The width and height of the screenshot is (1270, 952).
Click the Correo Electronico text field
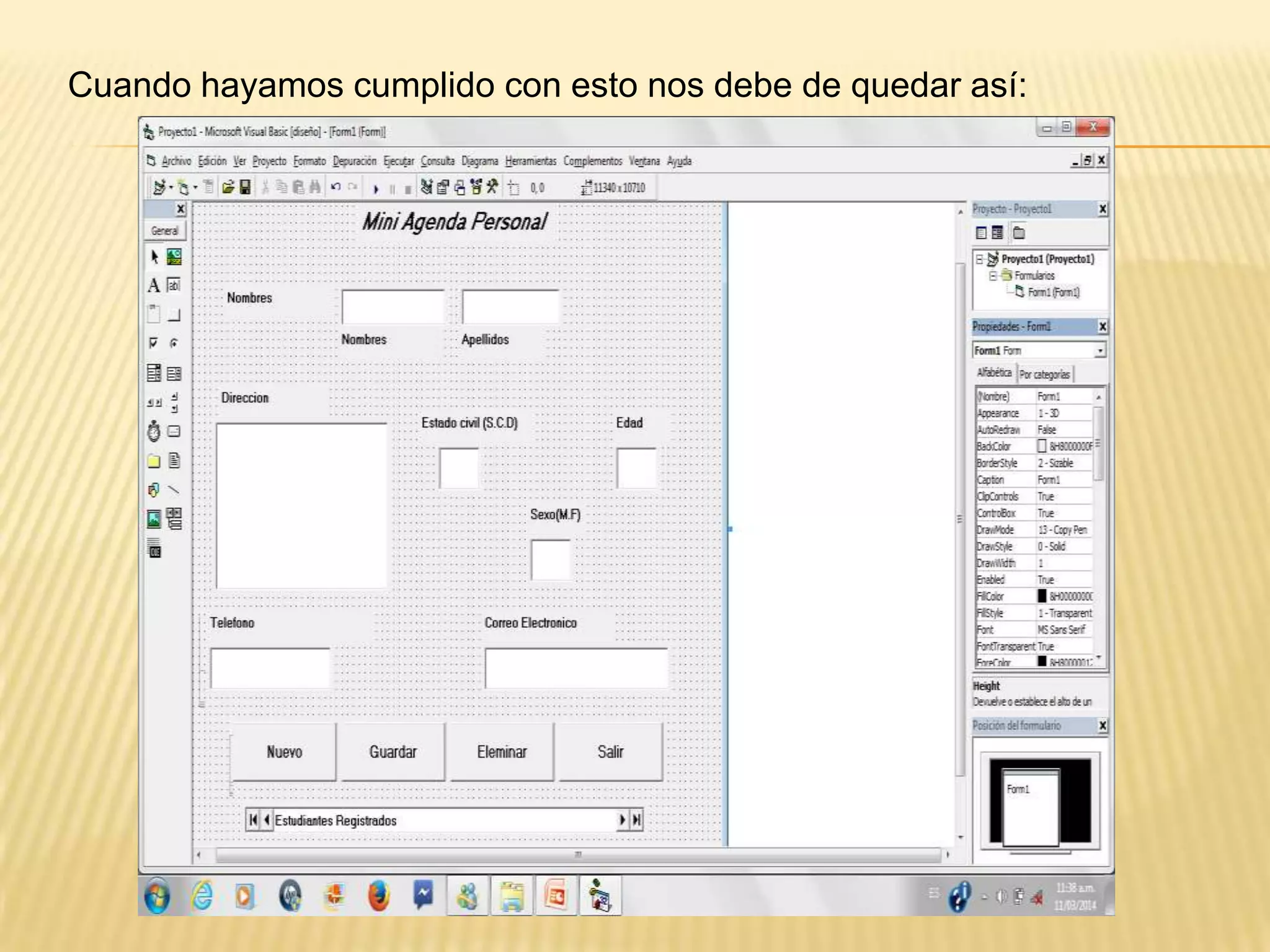(x=576, y=668)
